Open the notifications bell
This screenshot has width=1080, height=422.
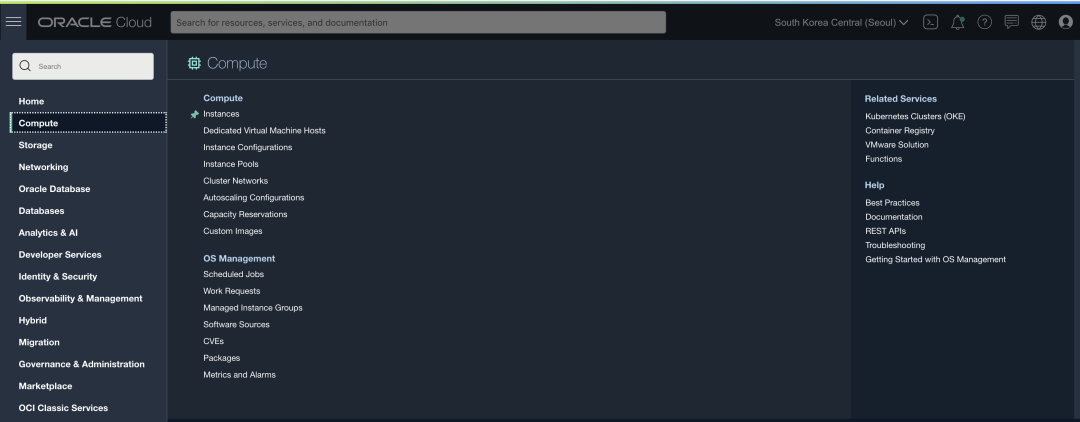click(x=957, y=22)
